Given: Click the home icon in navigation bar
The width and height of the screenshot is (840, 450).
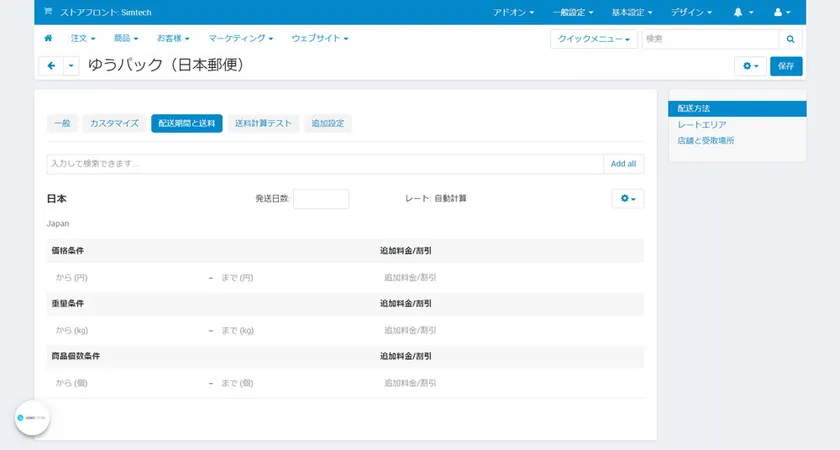Looking at the screenshot, I should click(x=48, y=38).
